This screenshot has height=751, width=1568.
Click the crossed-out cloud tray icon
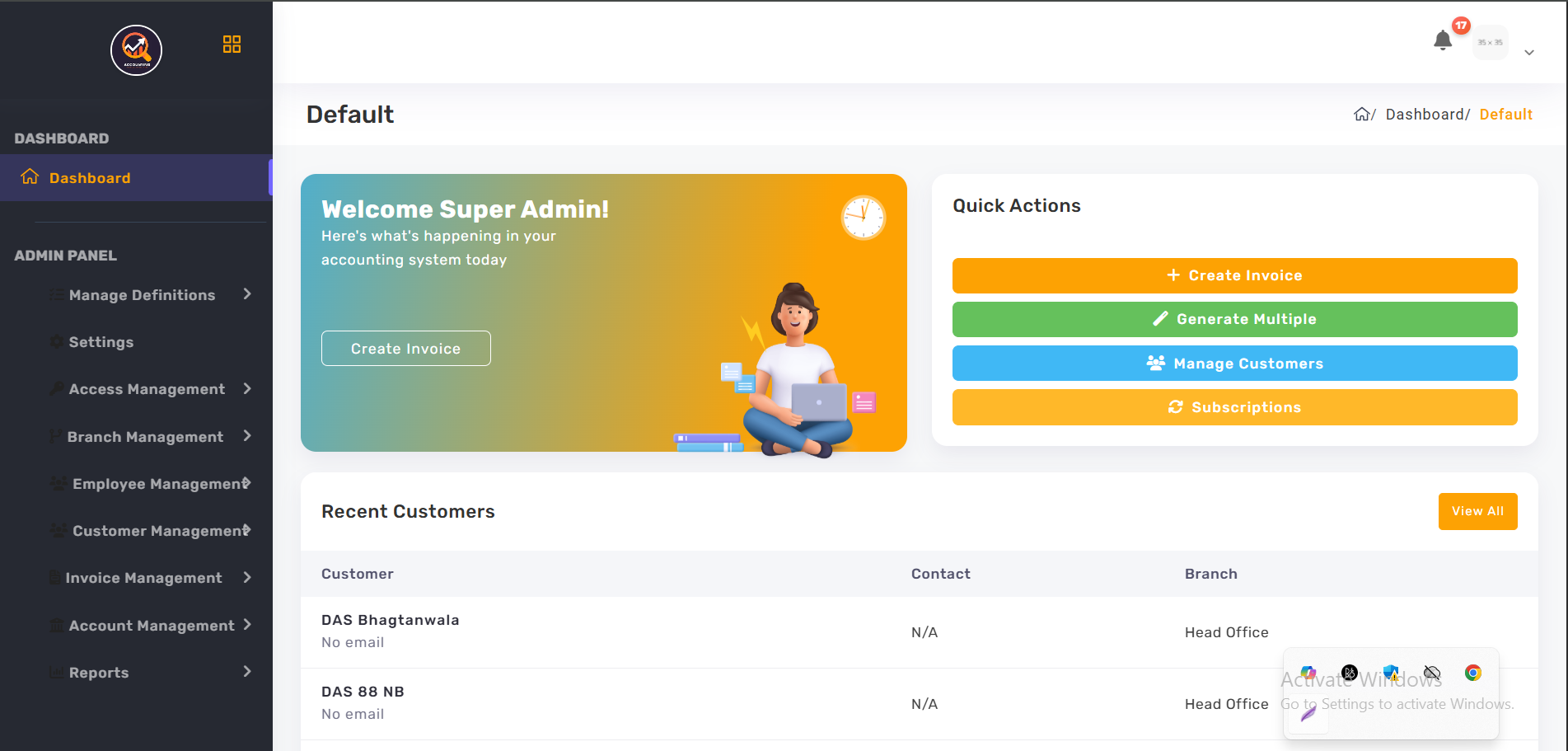[x=1432, y=673]
